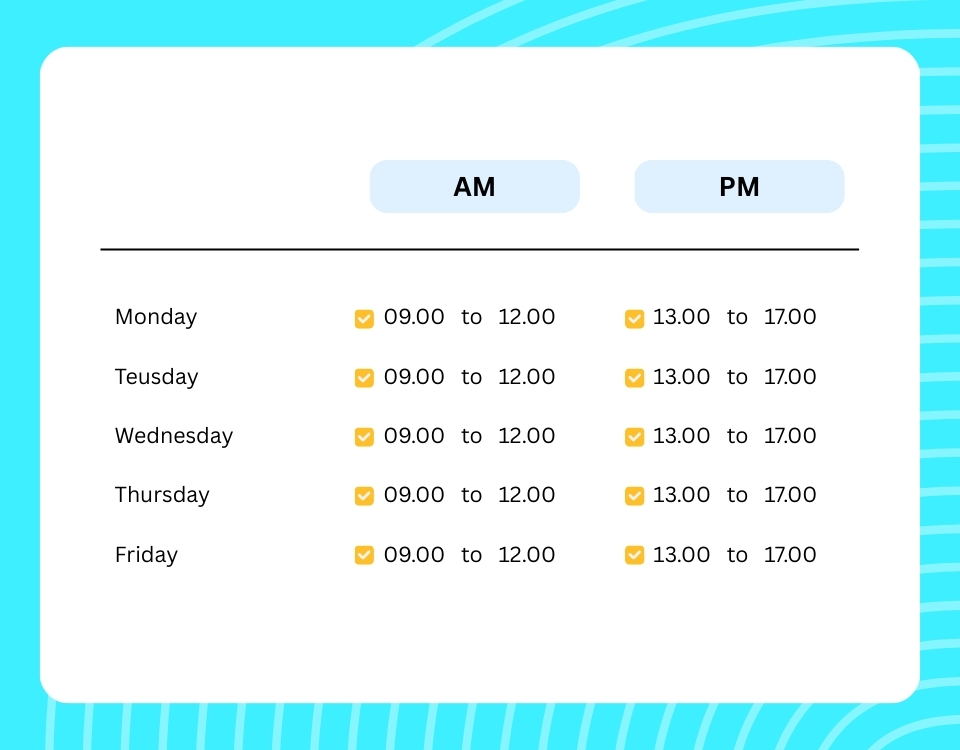Screen dimensions: 960x750
Task: Uncheck Thursday PM checkbox
Action: click(x=634, y=496)
